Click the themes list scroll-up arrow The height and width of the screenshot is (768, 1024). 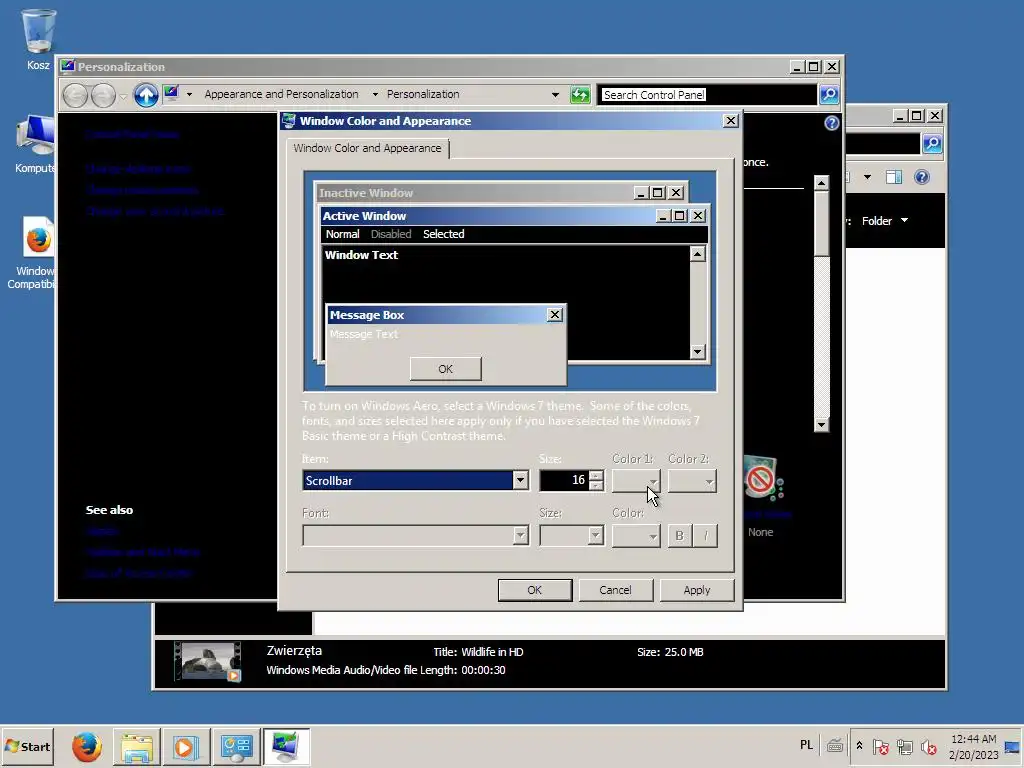822,183
